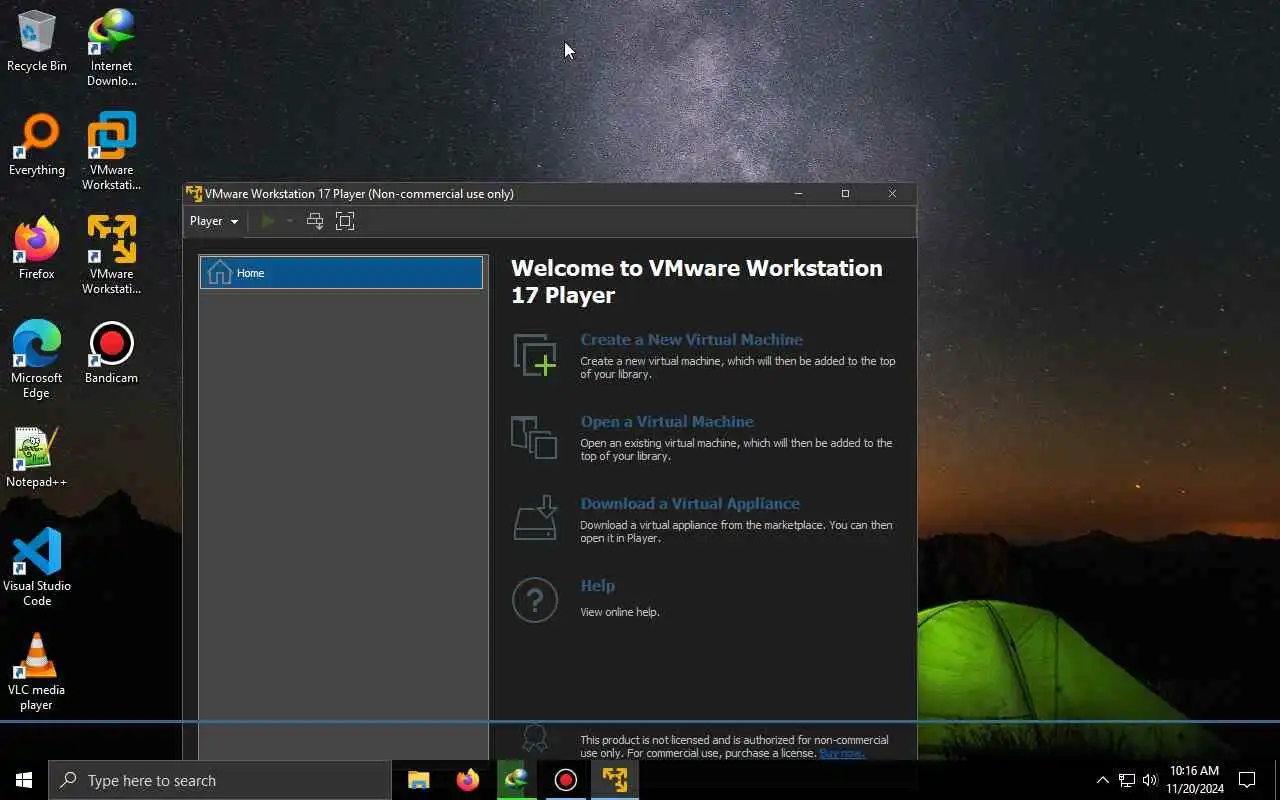Open Create a New Virtual Machine link
Screen dimensions: 1280x800
tap(692, 340)
